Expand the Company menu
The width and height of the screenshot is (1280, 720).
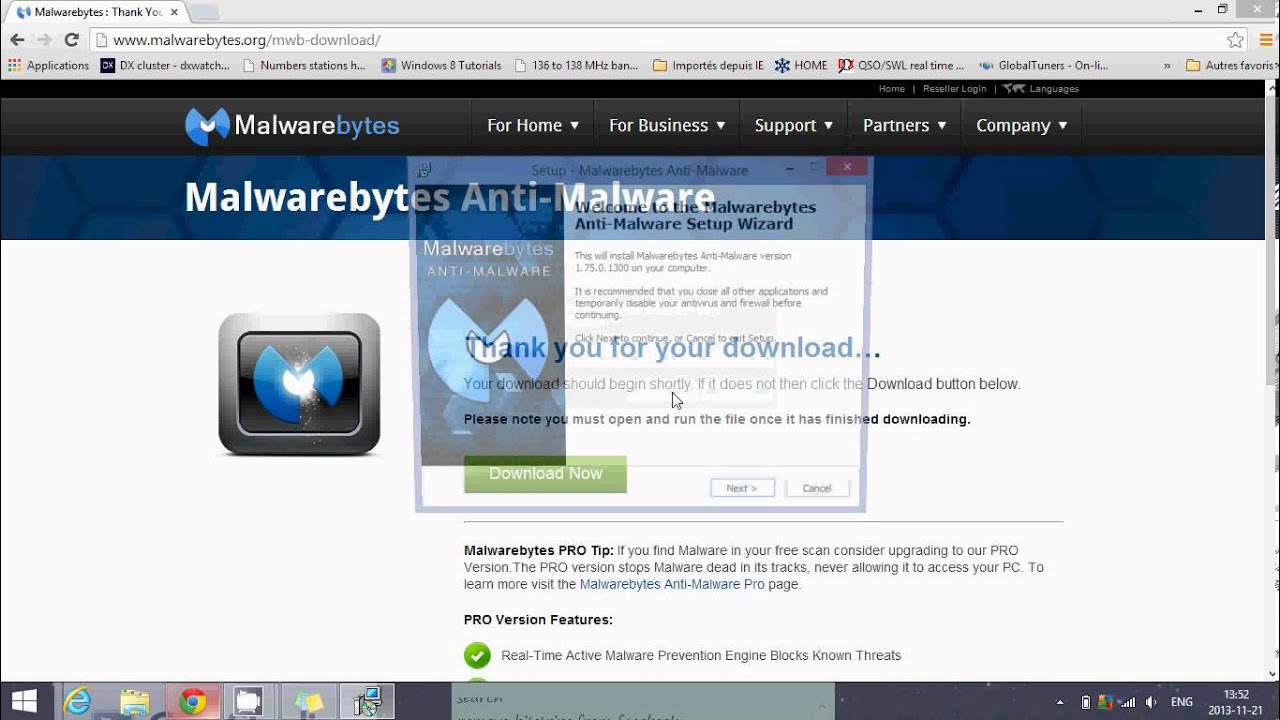[1022, 125]
